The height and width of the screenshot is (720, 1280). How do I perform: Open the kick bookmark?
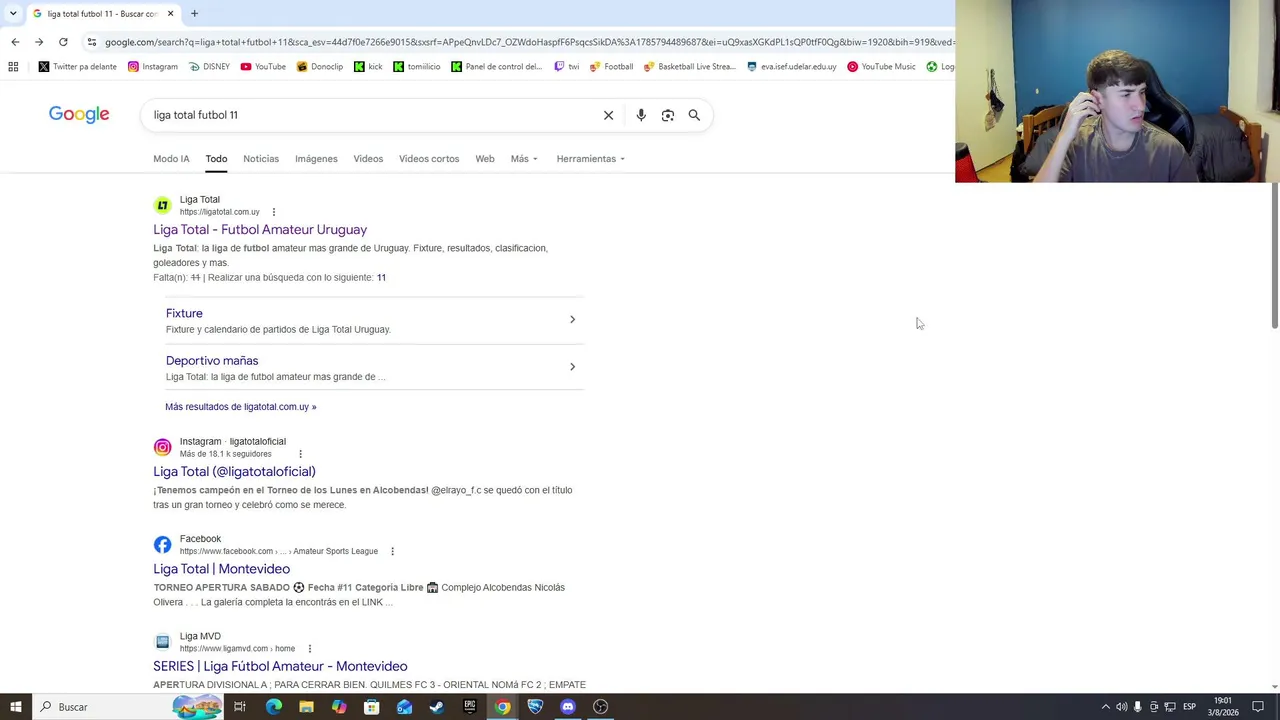[368, 67]
